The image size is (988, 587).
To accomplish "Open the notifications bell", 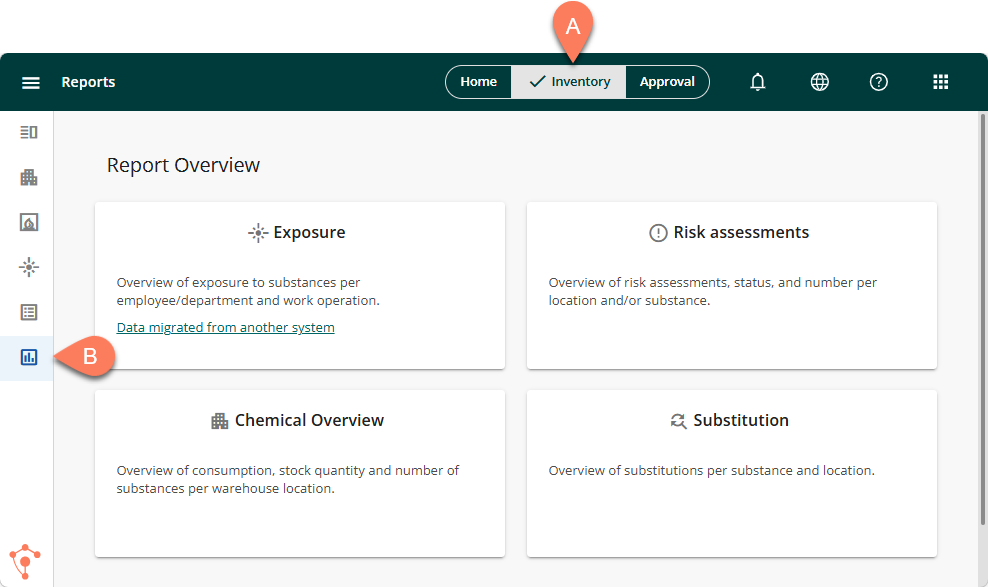I will pyautogui.click(x=758, y=82).
